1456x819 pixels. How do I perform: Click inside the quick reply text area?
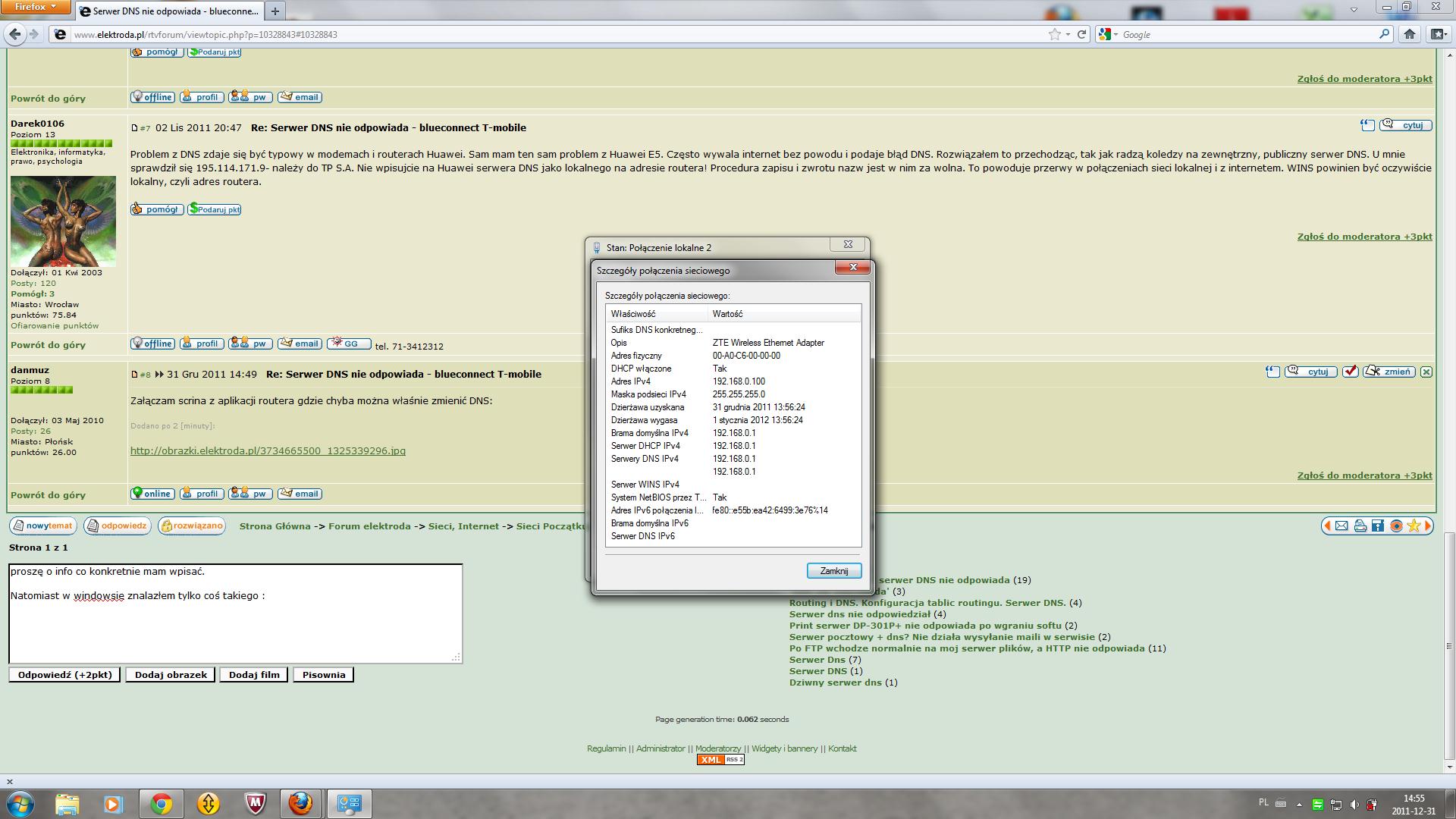(x=235, y=613)
